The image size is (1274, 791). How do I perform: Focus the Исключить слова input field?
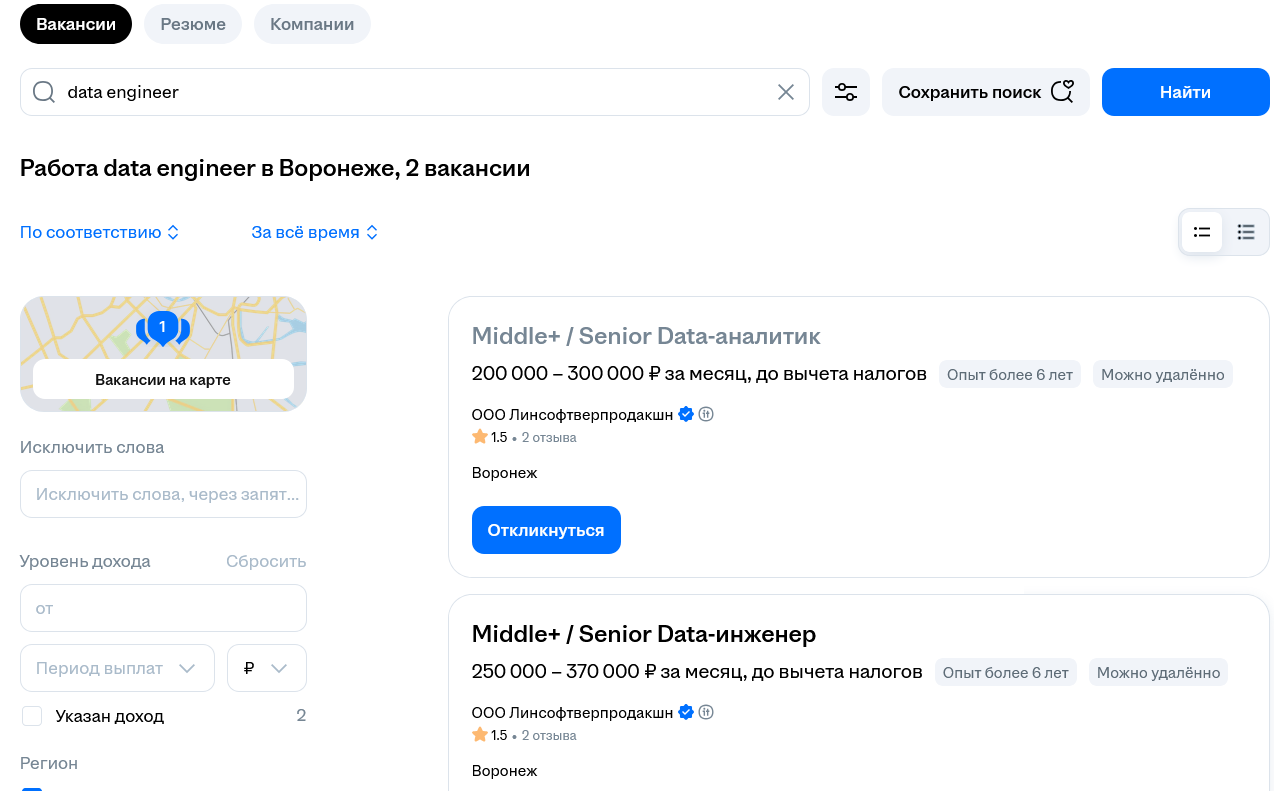pos(163,494)
